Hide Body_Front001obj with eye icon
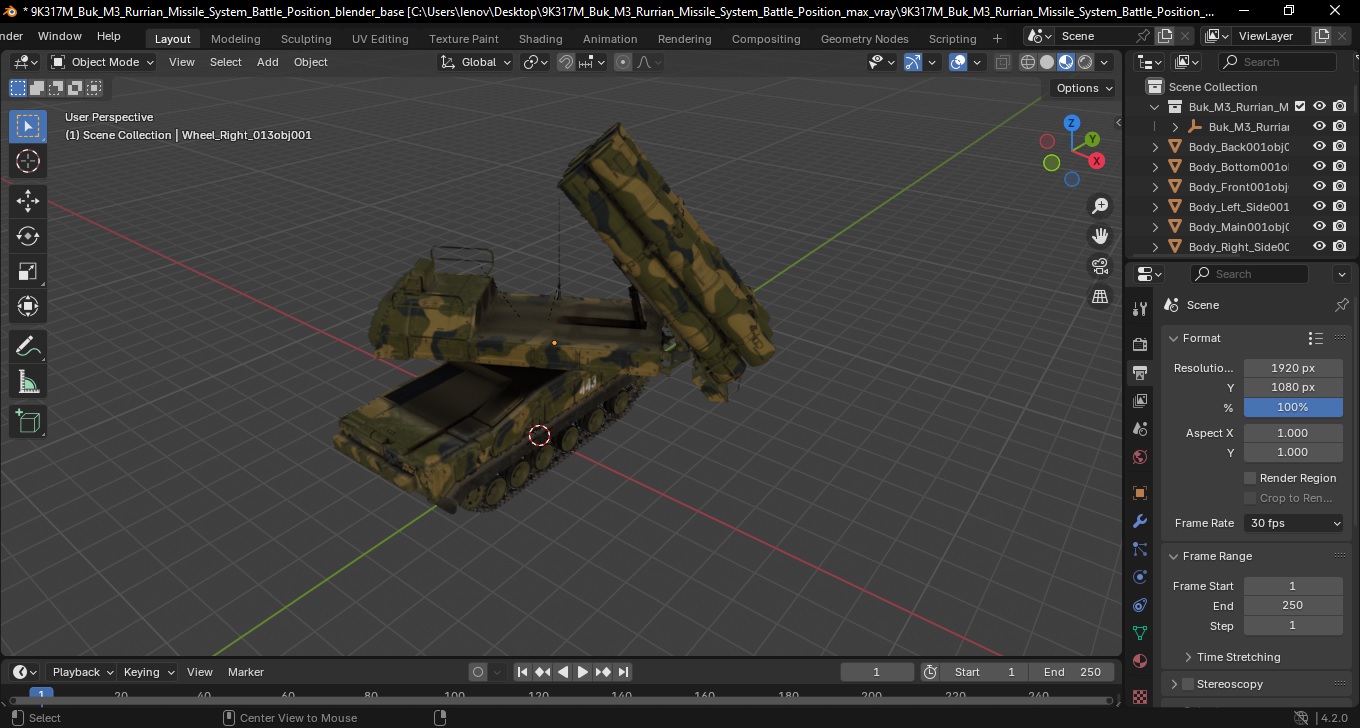Image resolution: width=1360 pixels, height=728 pixels. pyautogui.click(x=1319, y=186)
